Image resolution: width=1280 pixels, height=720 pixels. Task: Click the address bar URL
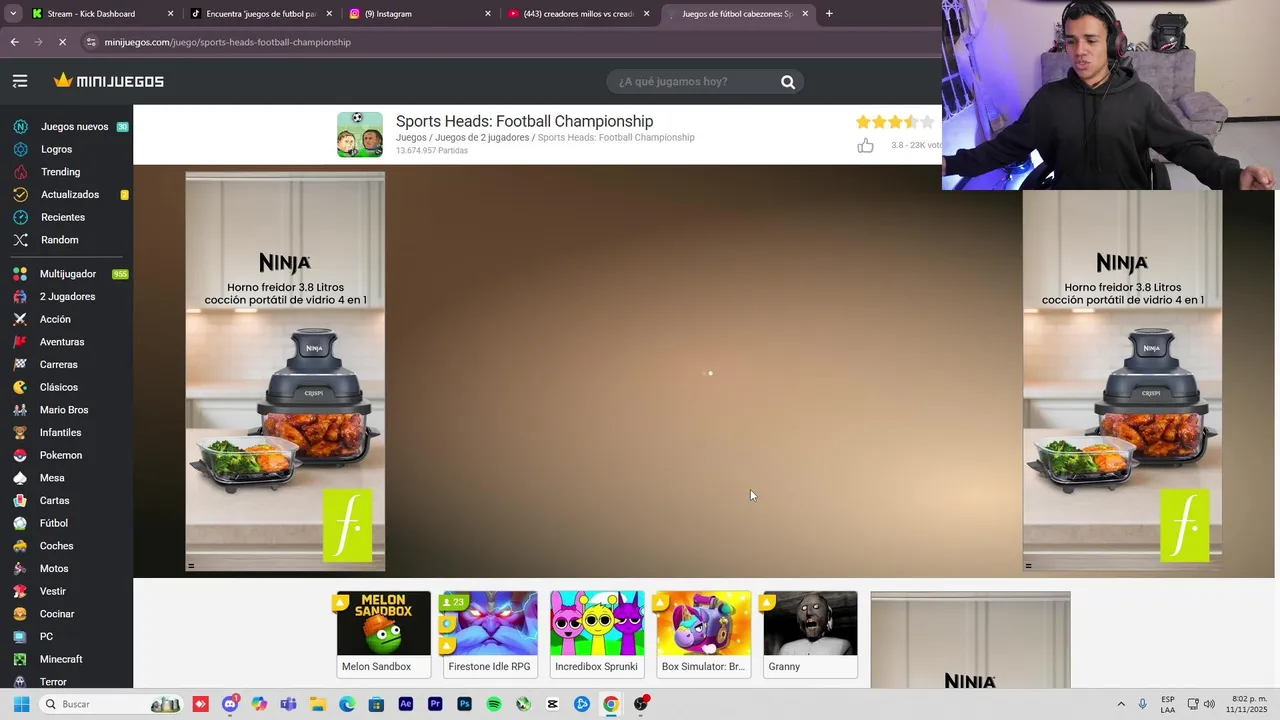(228, 42)
